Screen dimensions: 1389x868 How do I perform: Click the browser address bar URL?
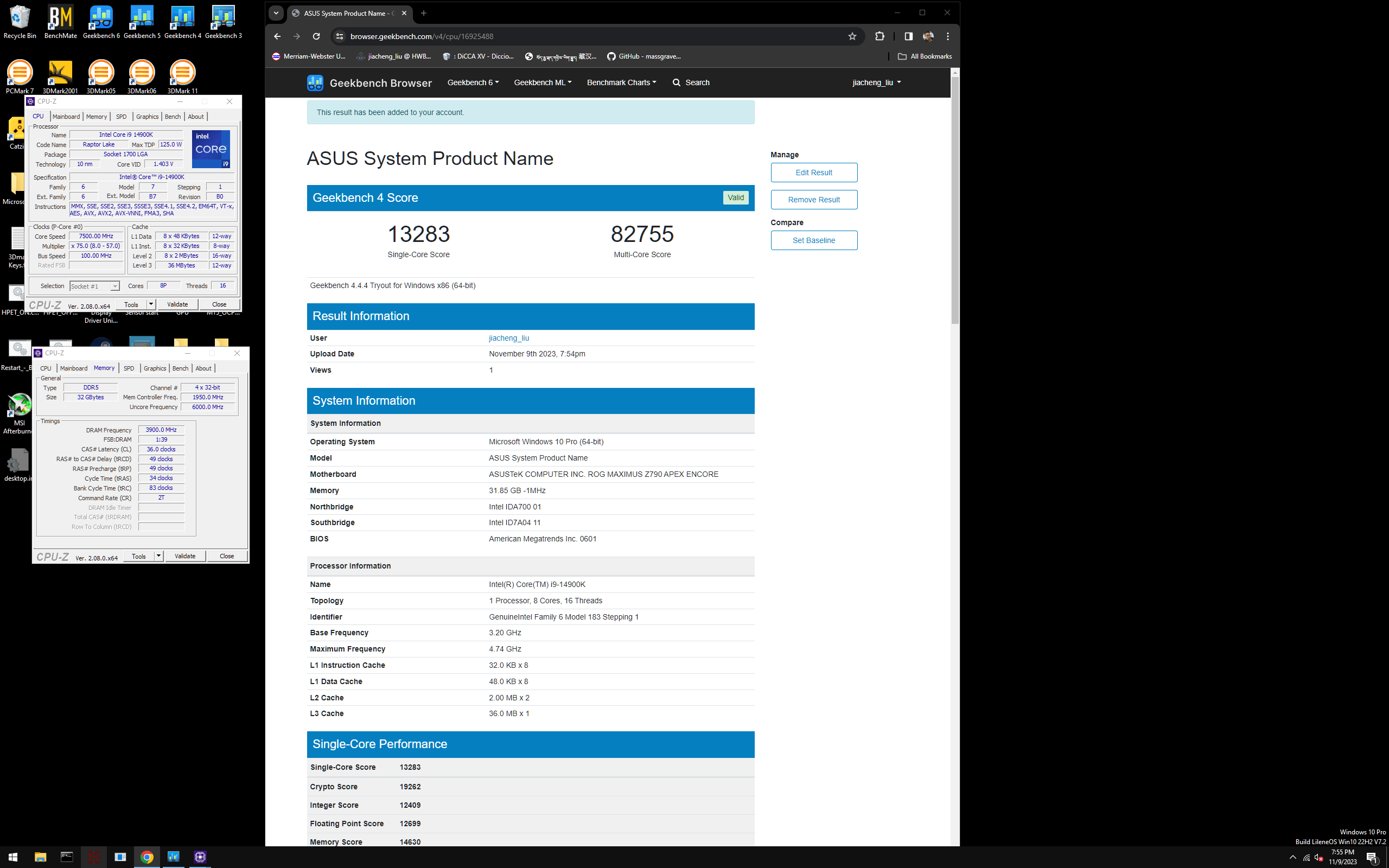pos(421,36)
